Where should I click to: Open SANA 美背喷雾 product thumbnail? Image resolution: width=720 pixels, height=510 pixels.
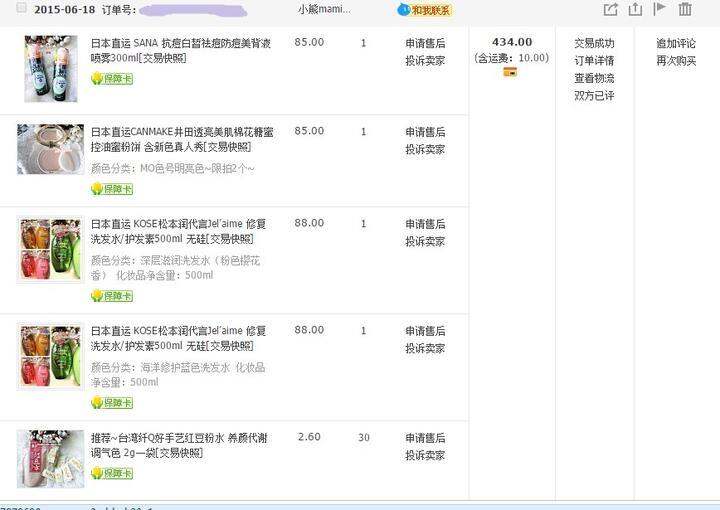tap(51, 69)
